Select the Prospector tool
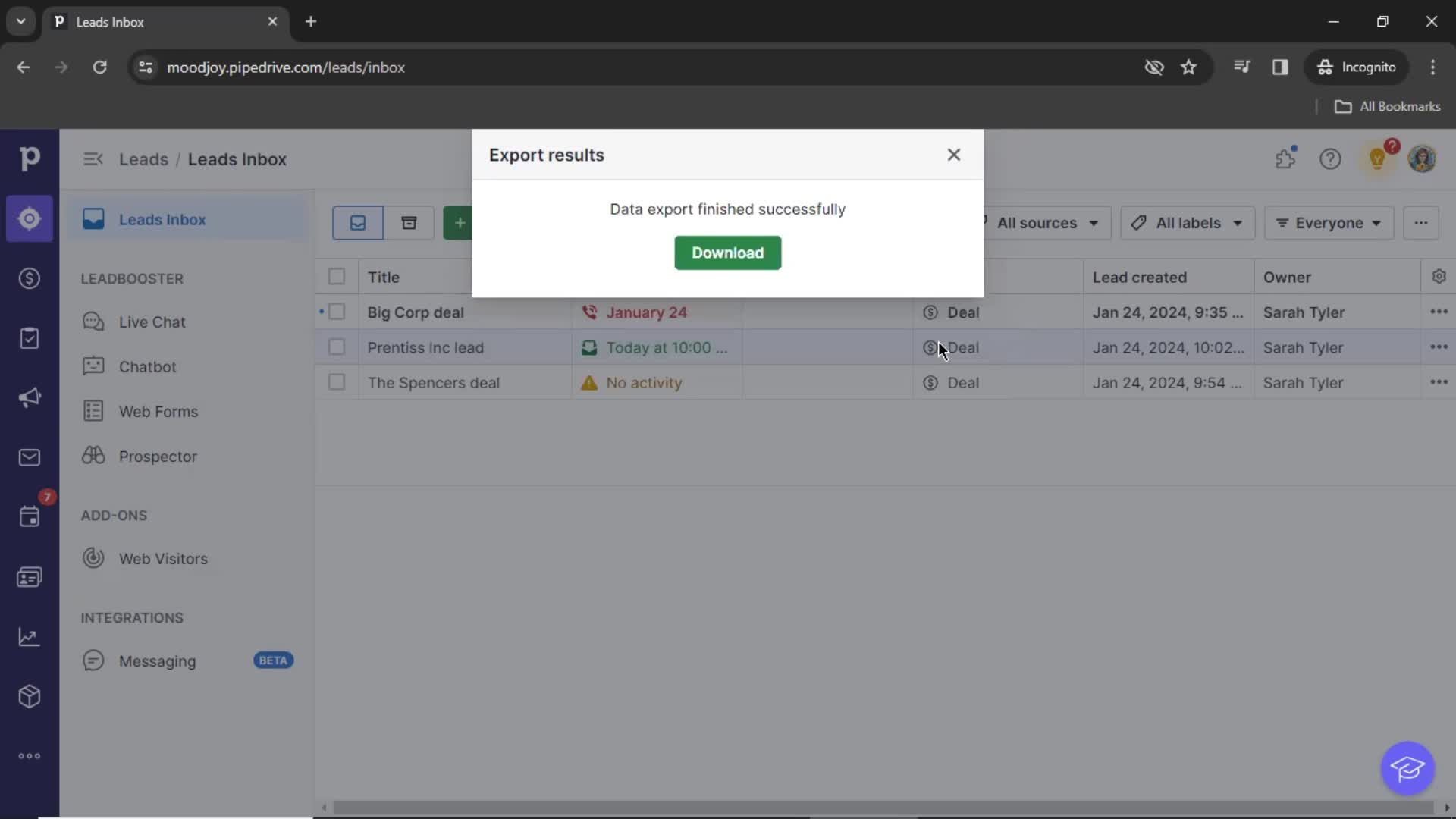Screen dimensions: 1456x819 [x=157, y=455]
